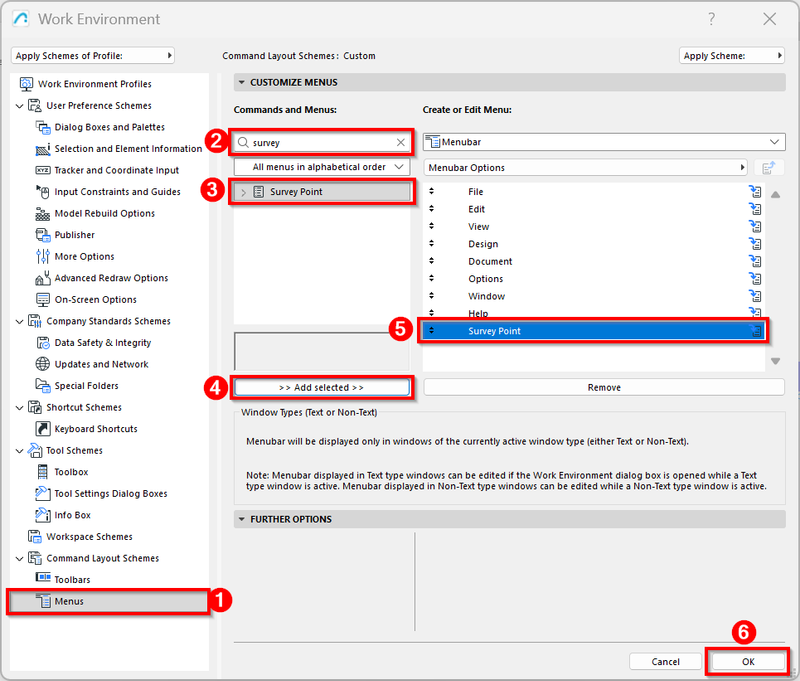Open the Menubar dropdown
The image size is (800, 681).
pyautogui.click(x=604, y=142)
